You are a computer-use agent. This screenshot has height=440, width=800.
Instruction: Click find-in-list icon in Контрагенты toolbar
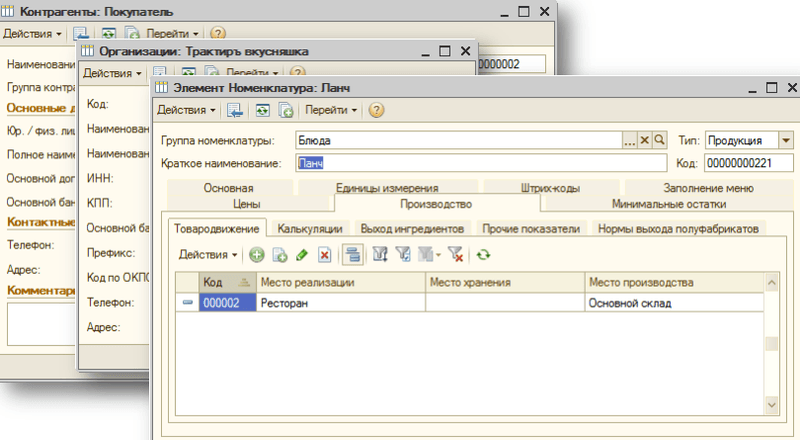tap(81, 34)
